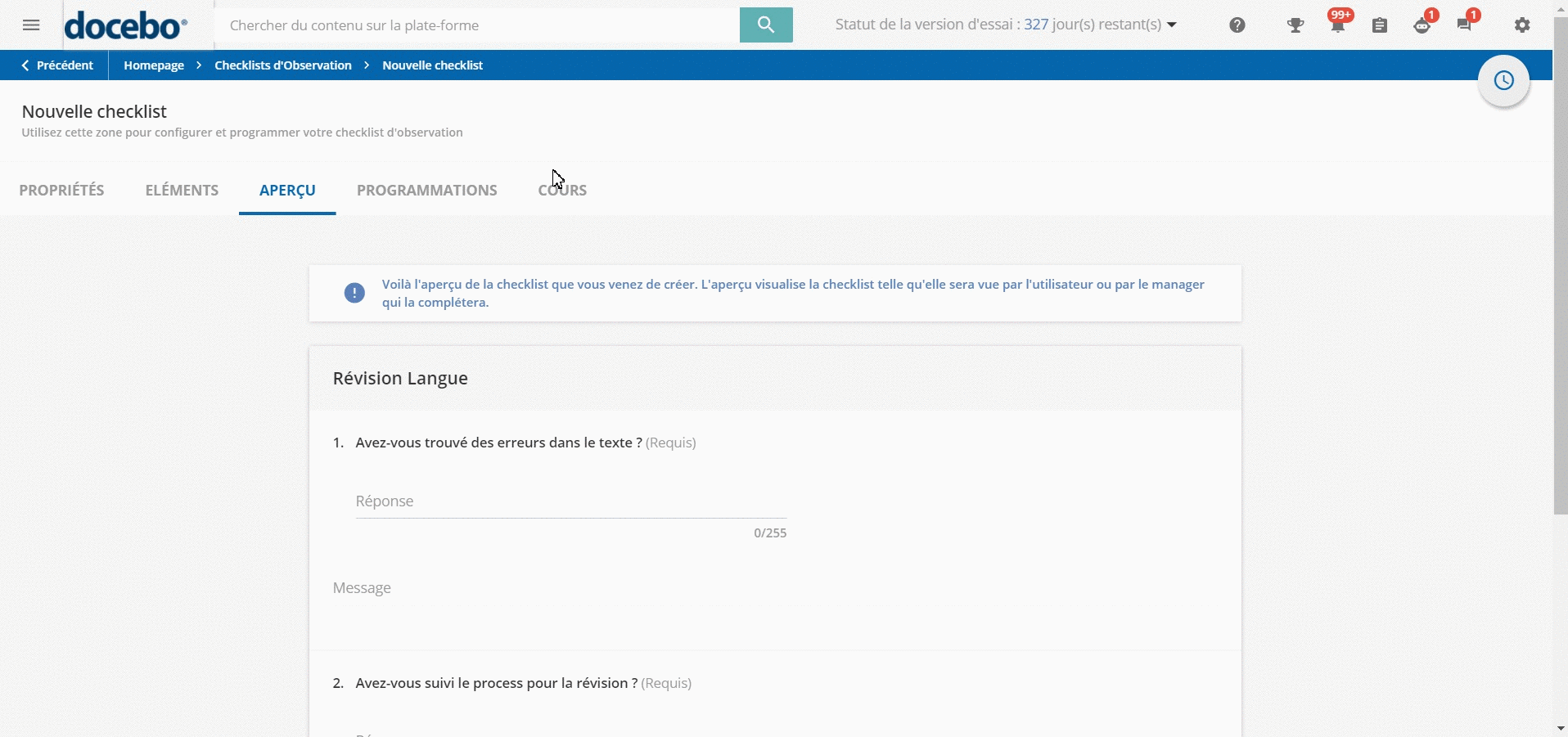Open the notifications bell with 99+ badge
1568x737 pixels.
click(x=1339, y=25)
